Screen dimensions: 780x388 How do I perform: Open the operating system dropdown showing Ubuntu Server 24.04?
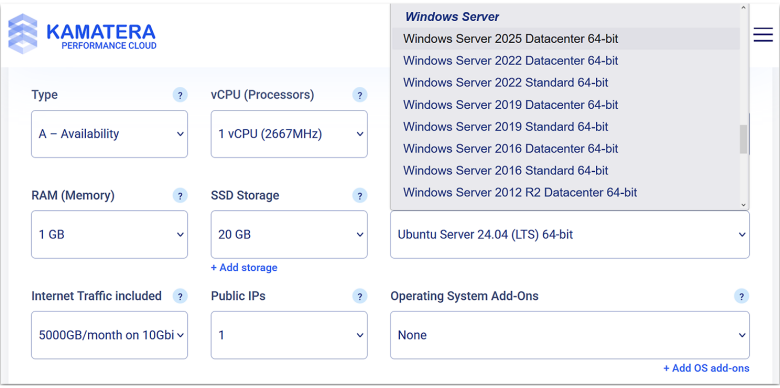[x=570, y=235]
